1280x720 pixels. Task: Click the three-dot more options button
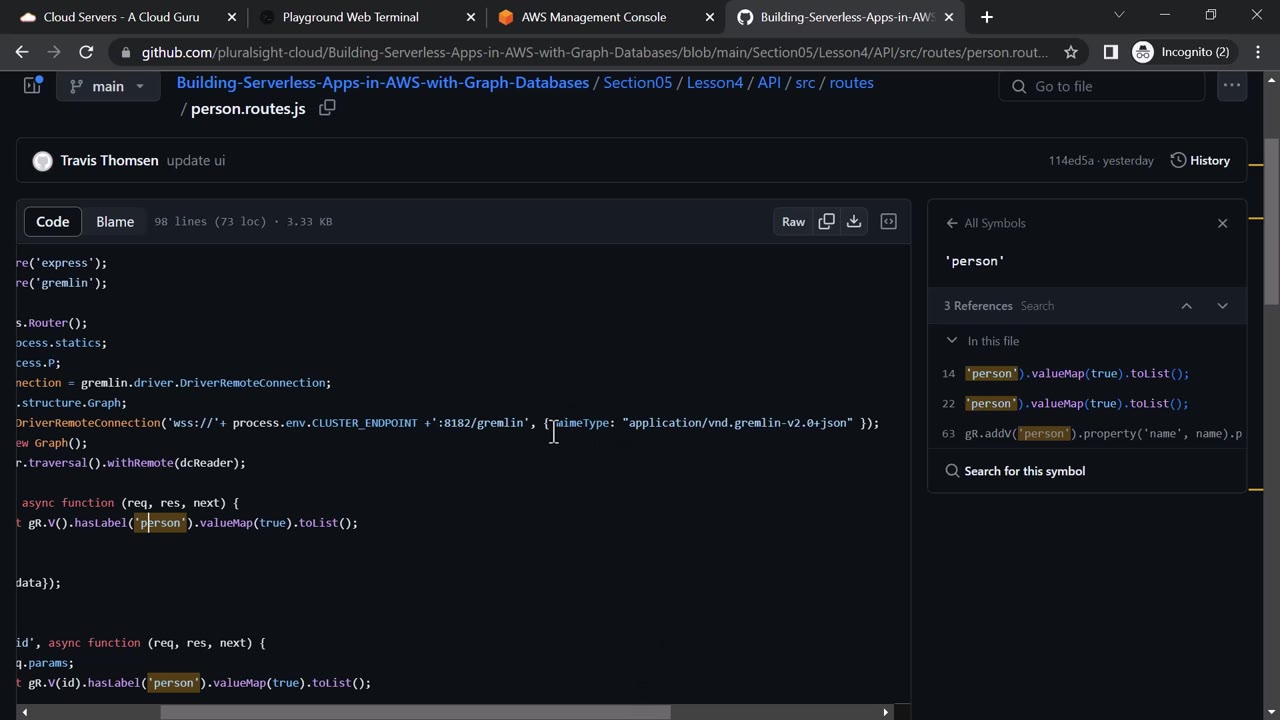click(x=1231, y=86)
